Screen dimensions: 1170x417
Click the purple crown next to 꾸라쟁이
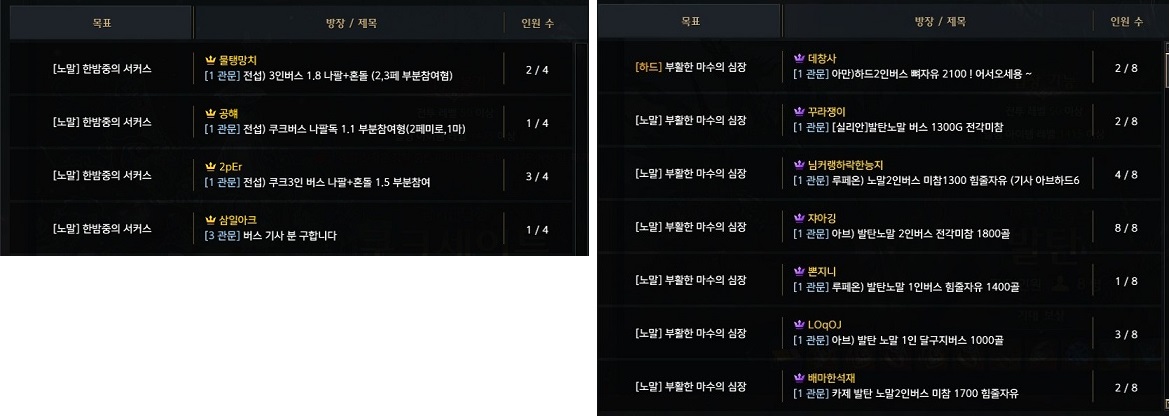[x=799, y=112]
